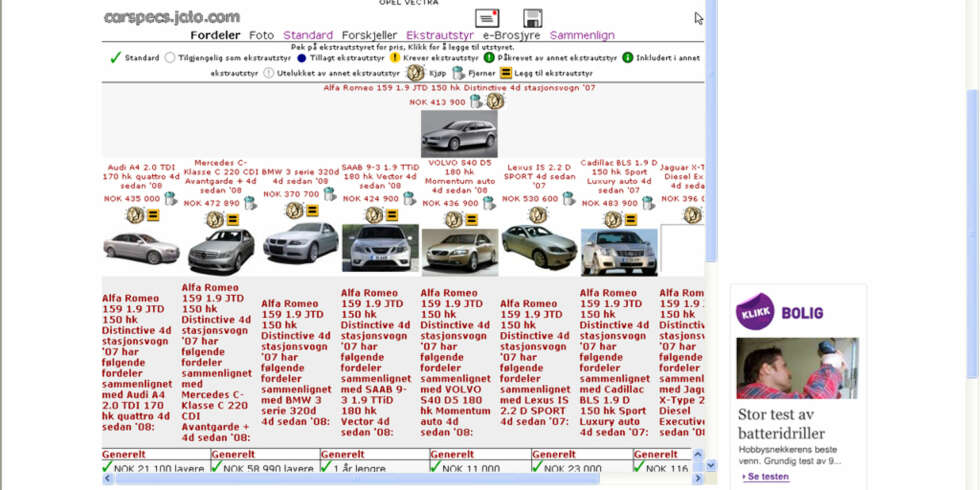Click the buy icon under Cadillac BLS
980x490 pixels.
click(613, 219)
